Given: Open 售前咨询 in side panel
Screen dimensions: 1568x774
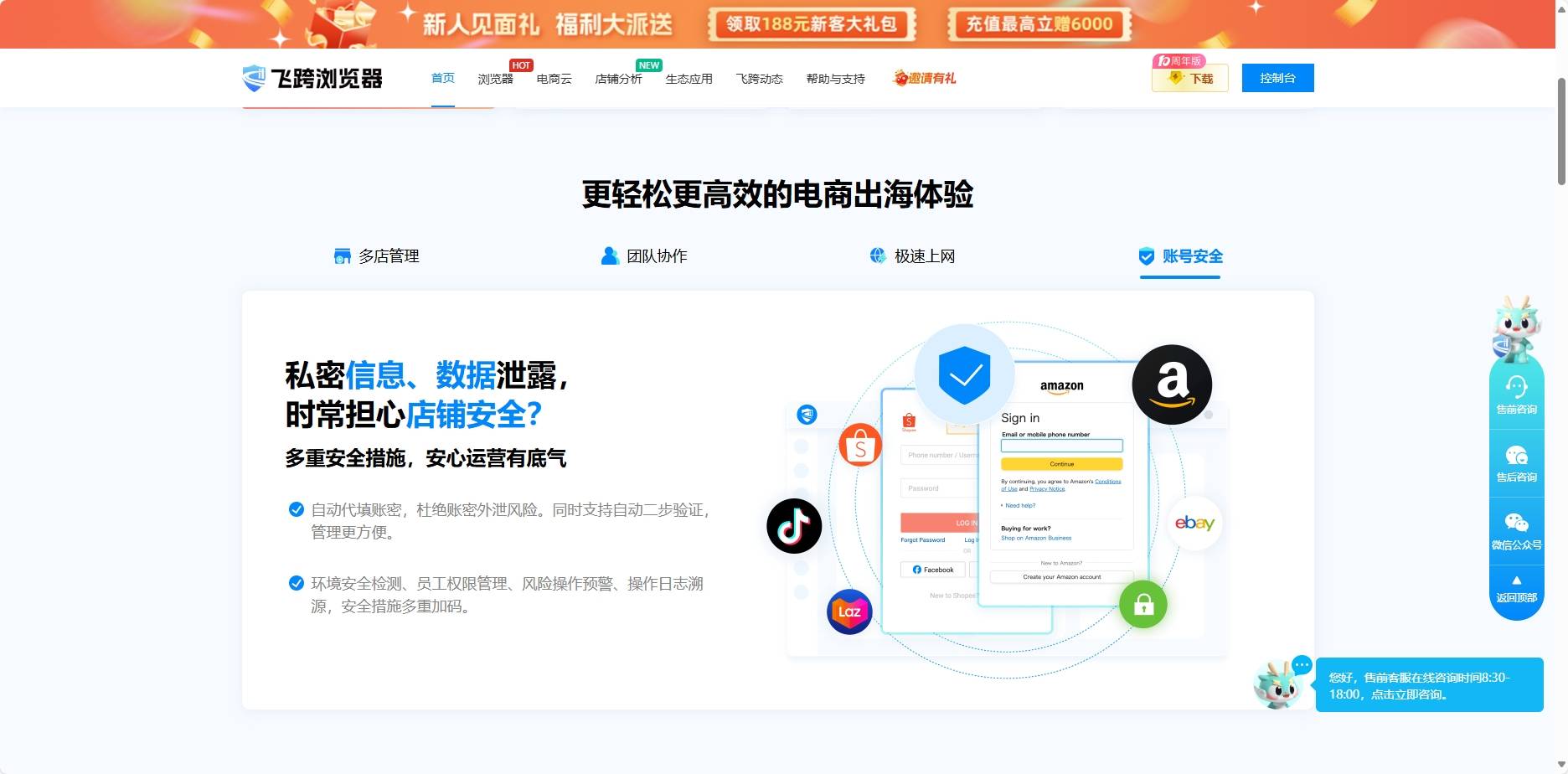Looking at the screenshot, I should (x=1516, y=395).
